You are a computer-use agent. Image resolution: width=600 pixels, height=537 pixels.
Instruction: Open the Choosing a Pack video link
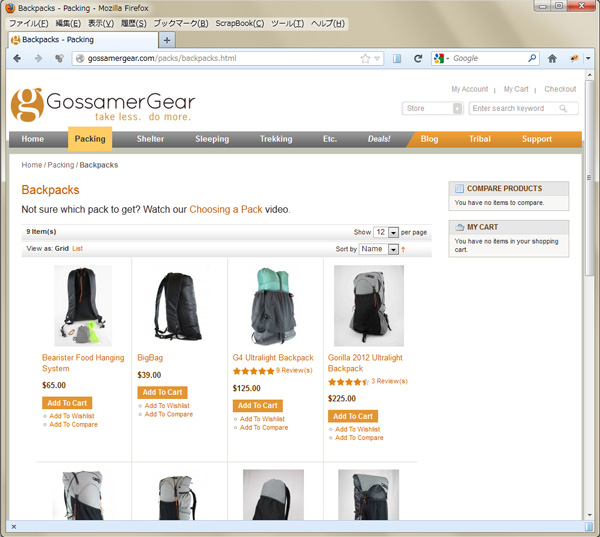226,210
